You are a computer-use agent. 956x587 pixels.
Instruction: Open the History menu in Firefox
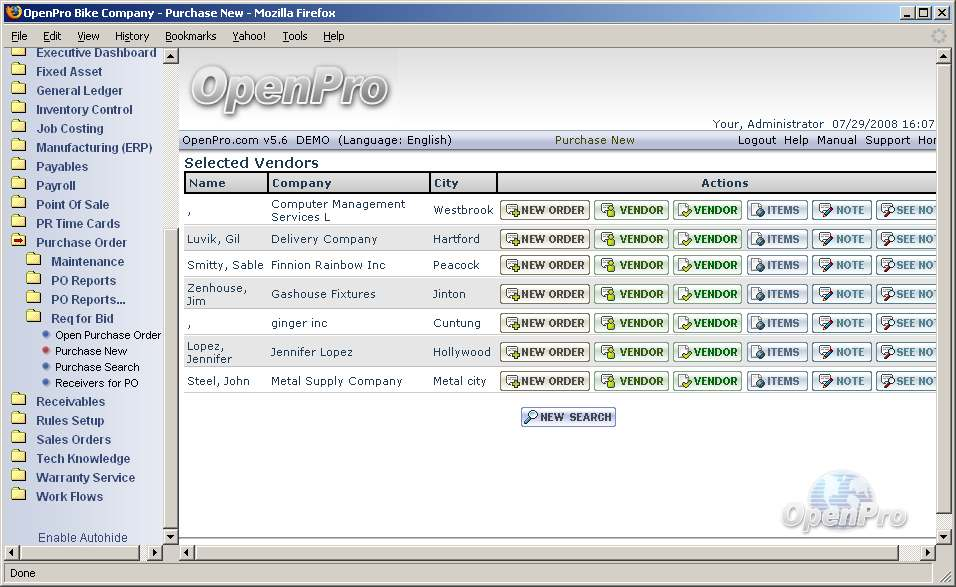click(x=132, y=36)
